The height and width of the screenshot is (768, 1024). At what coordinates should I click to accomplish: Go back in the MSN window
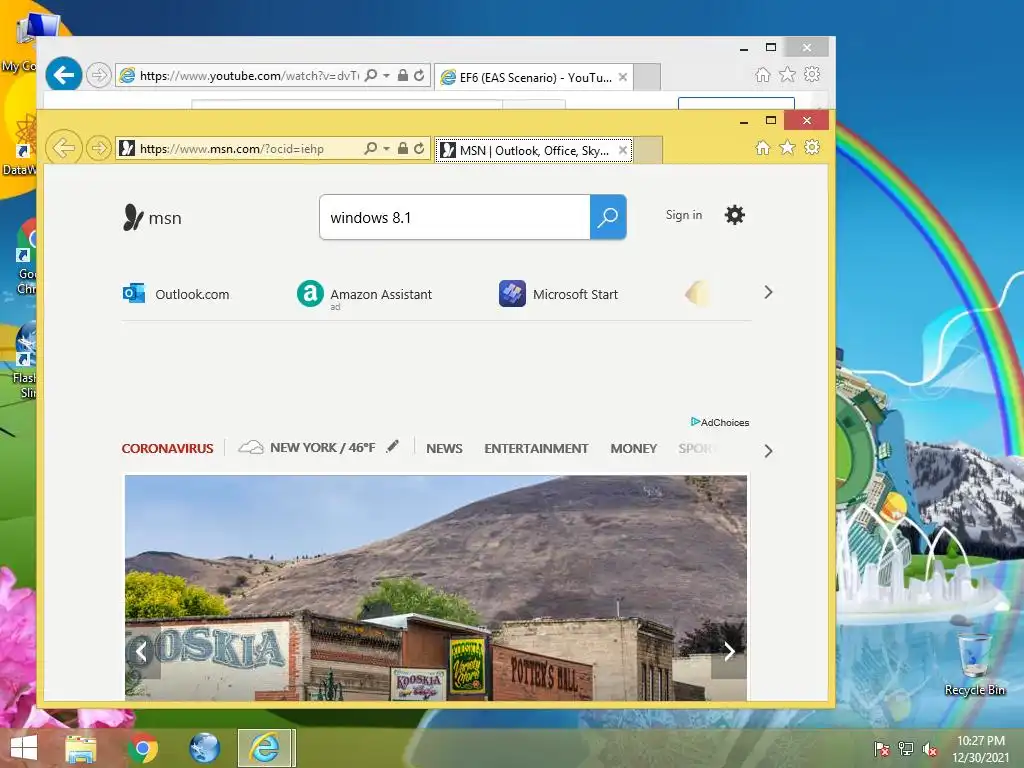(x=63, y=148)
